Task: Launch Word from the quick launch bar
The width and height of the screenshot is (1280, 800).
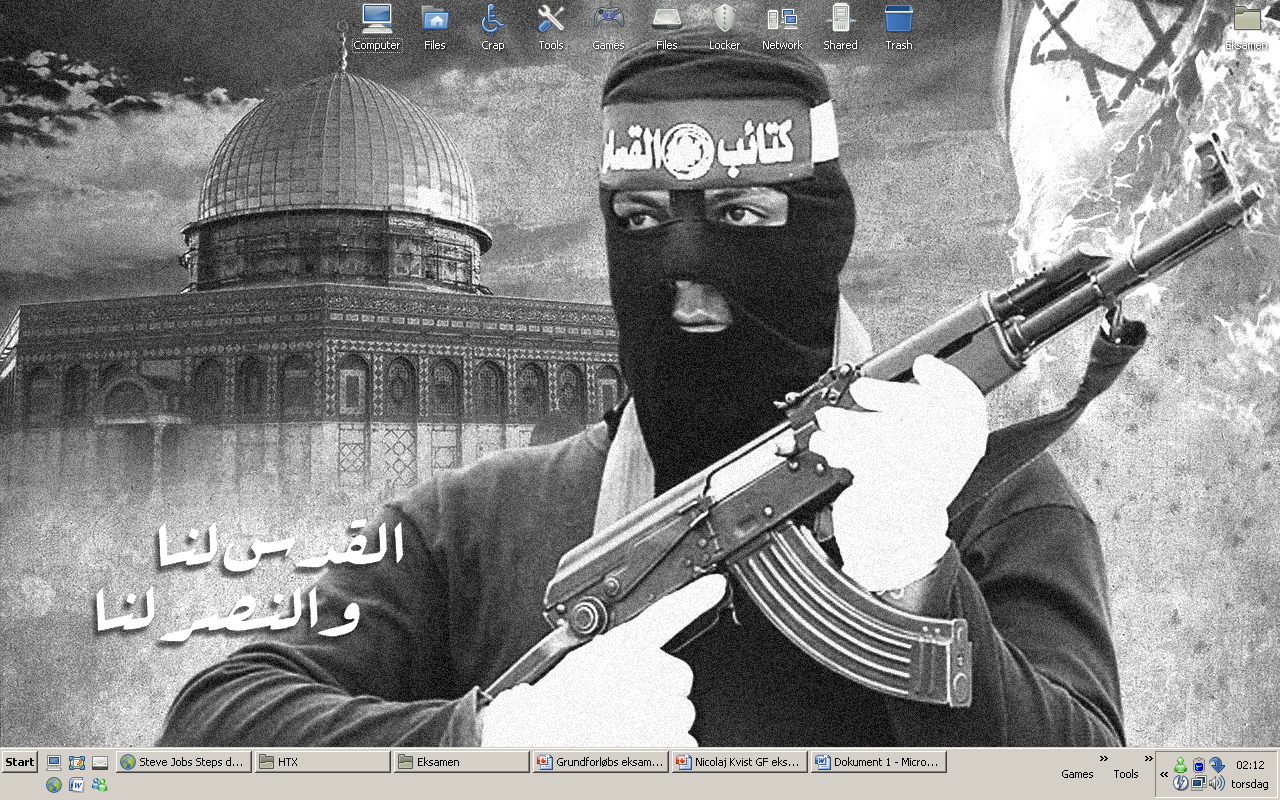Action: pos(77,785)
